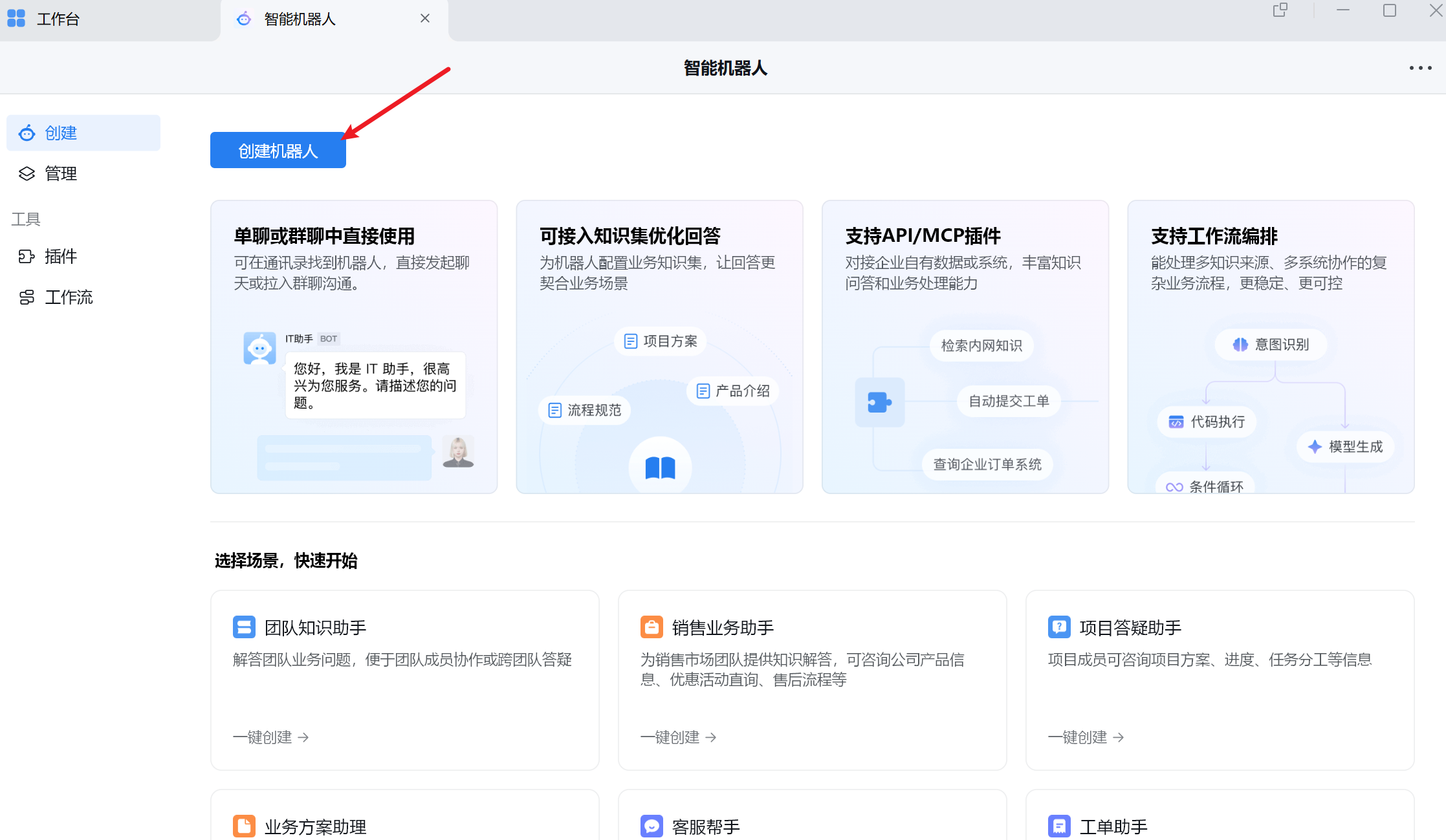Click 一键创建 under 项目答疑助手
Image resolution: width=1446 pixels, height=840 pixels.
pos(1086,737)
